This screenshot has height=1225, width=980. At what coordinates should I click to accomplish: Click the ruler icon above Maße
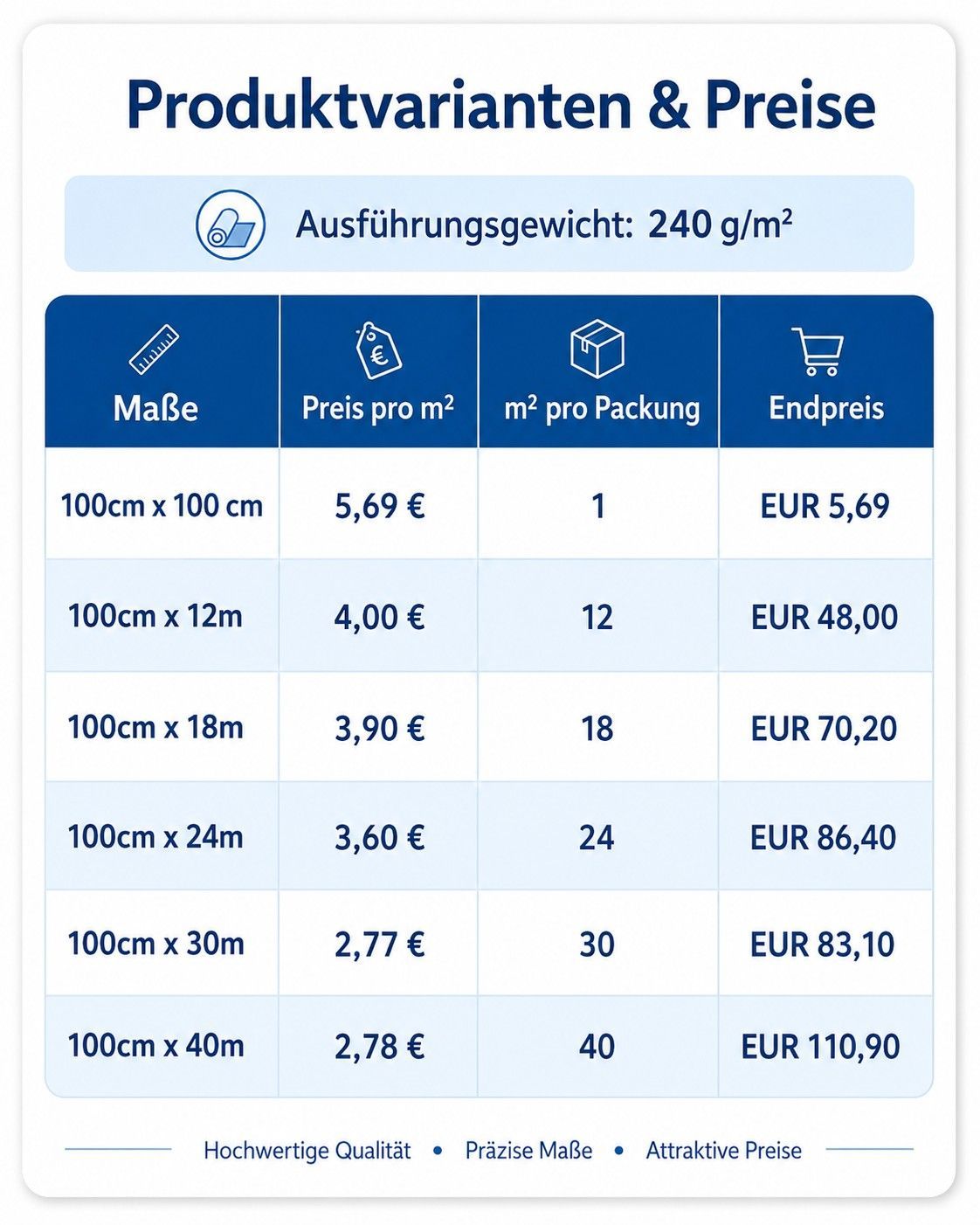[155, 350]
